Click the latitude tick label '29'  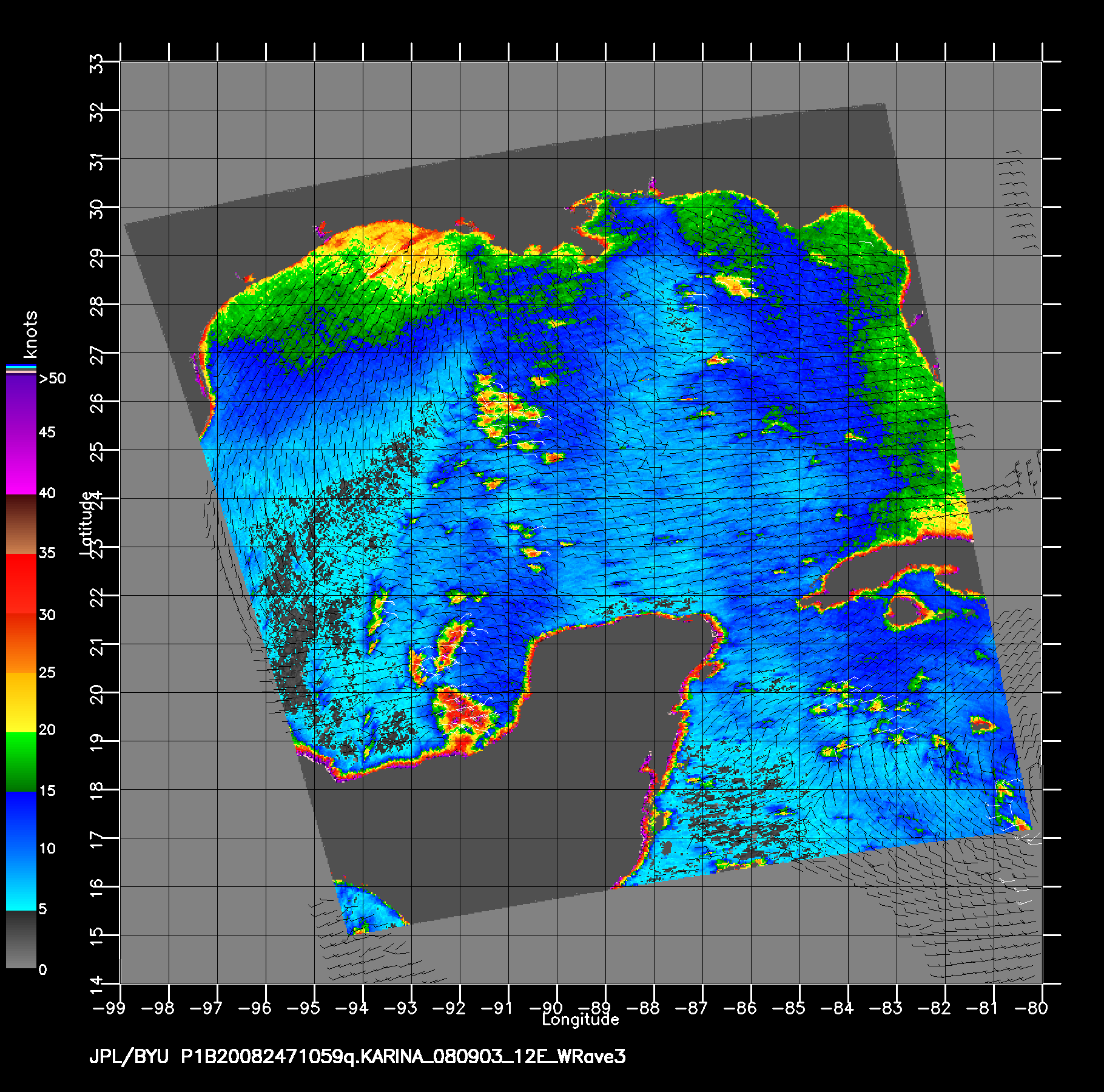(97, 257)
